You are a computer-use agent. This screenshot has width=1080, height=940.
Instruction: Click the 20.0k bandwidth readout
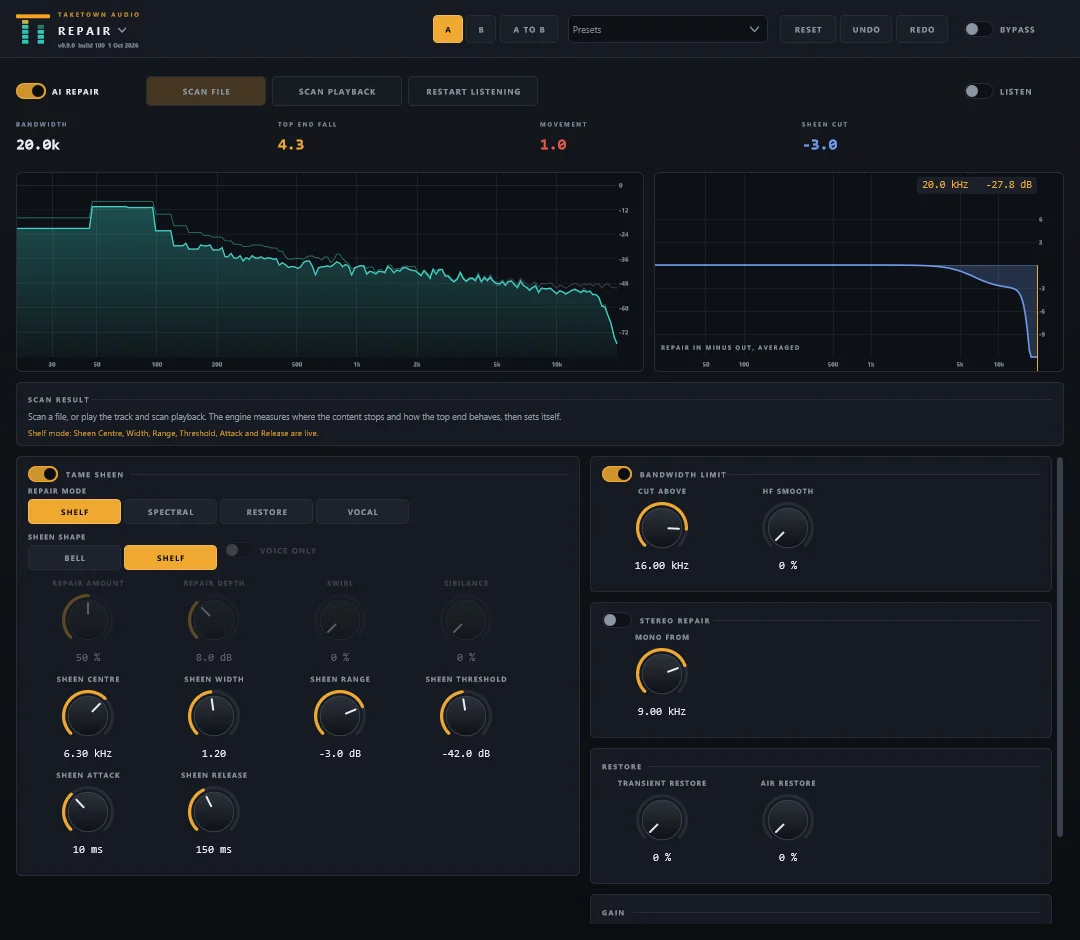pyautogui.click(x=38, y=145)
